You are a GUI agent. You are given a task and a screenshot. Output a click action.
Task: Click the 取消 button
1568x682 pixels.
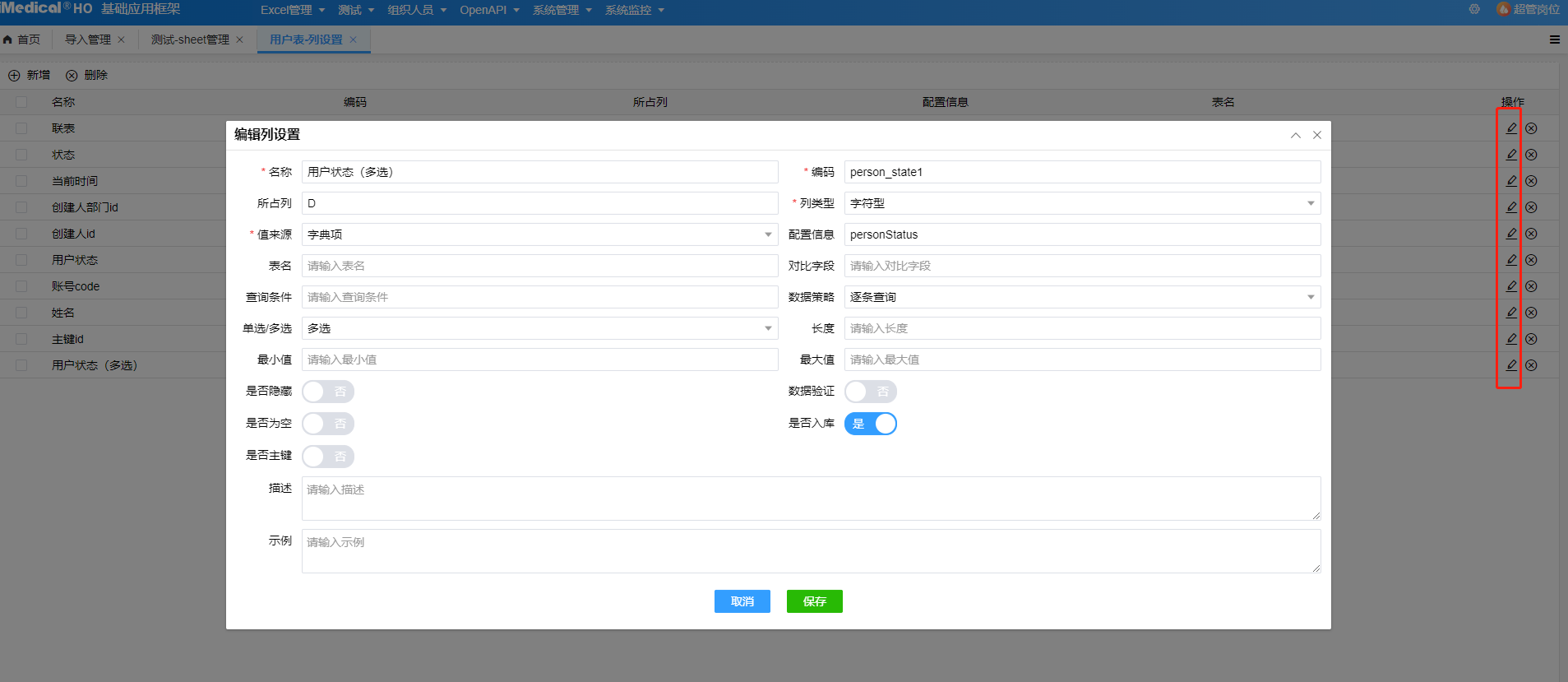pos(742,601)
